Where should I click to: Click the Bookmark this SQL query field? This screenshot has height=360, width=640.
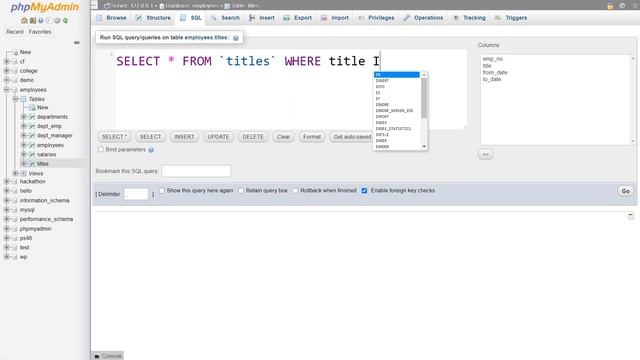coord(196,171)
